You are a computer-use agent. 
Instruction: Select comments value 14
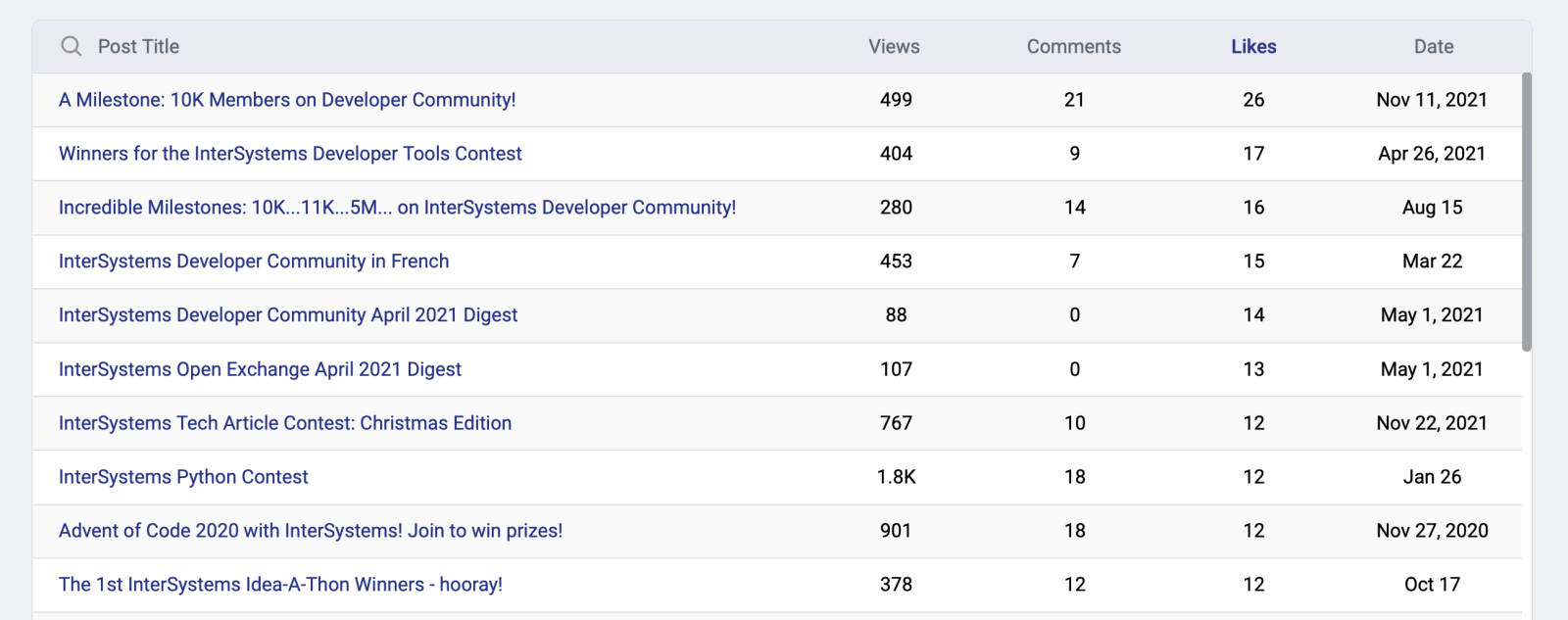coord(1074,208)
